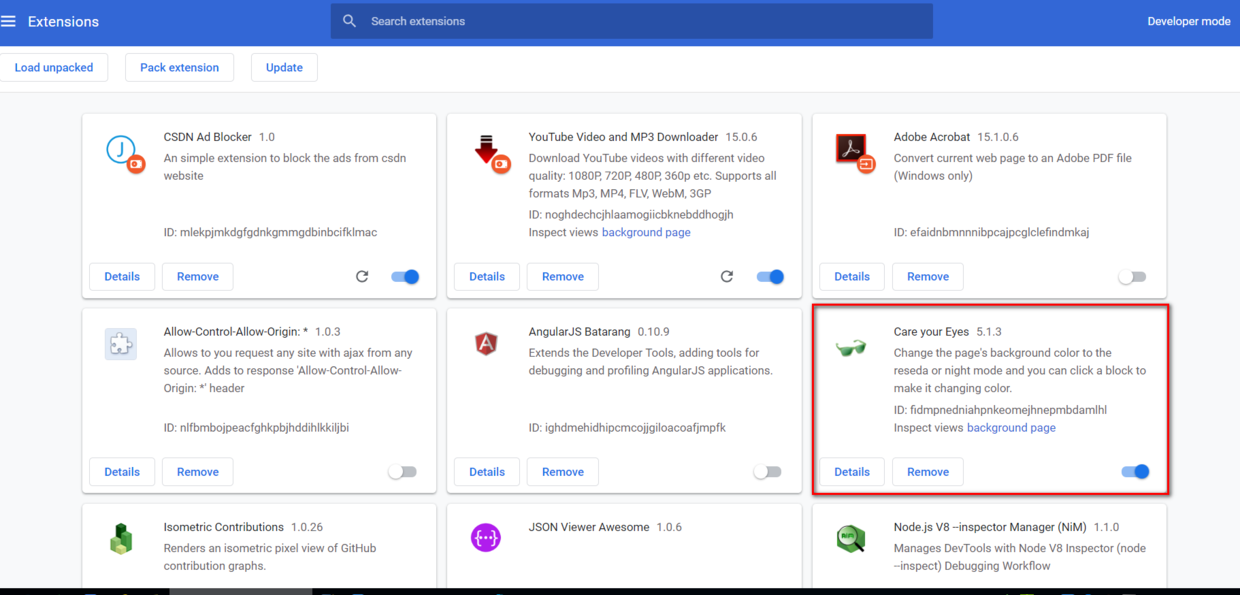
Task: Remove YouTube Video and MP3 Downloader
Action: 563,277
